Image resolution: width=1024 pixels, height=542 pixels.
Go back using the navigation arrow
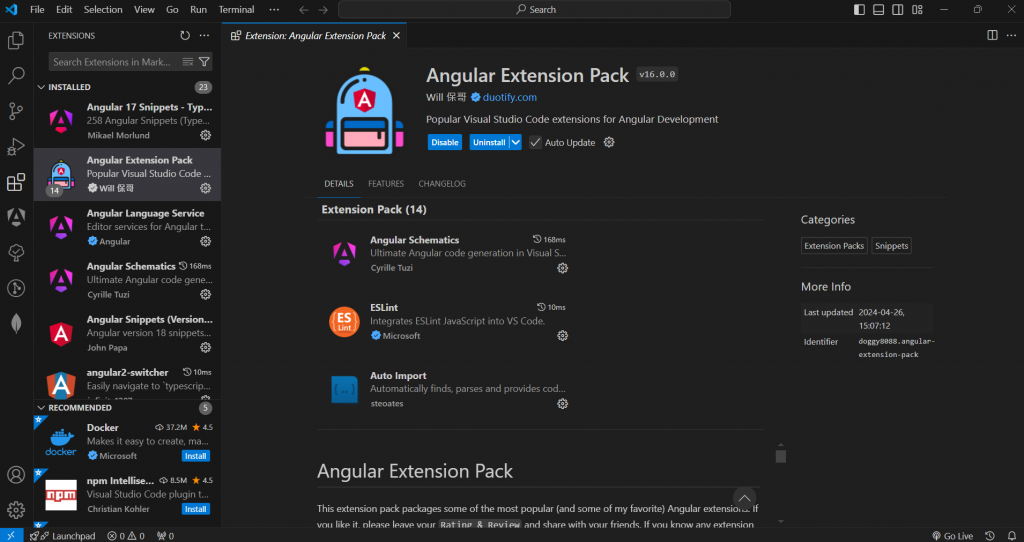[x=304, y=10]
